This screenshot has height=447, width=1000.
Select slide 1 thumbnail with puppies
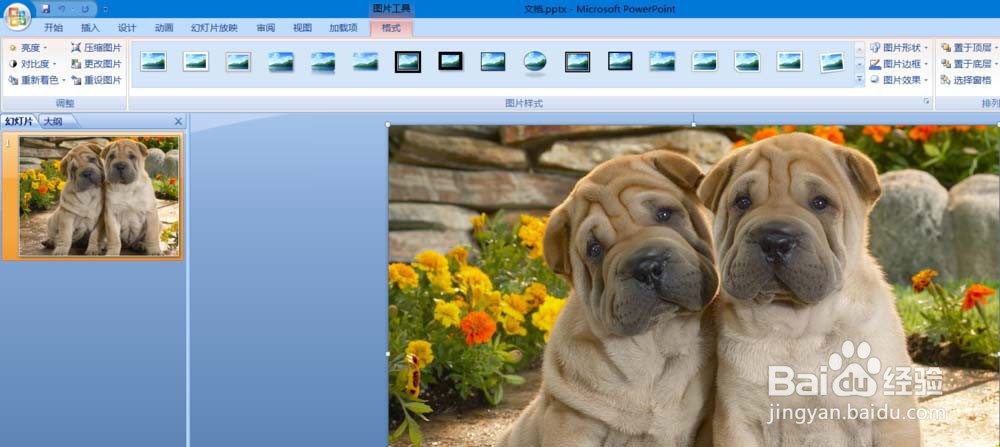tap(99, 196)
